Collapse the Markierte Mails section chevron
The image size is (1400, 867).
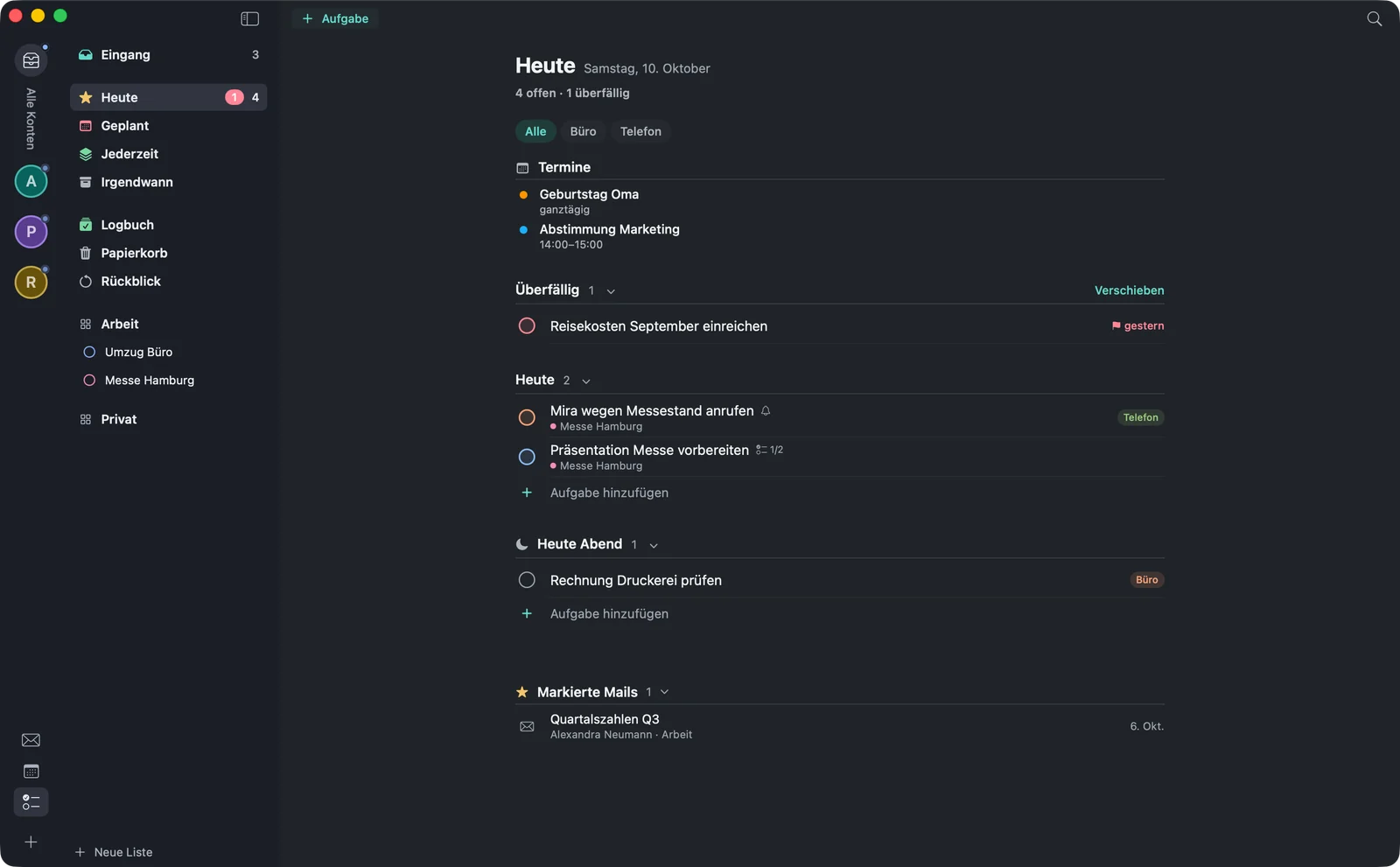(x=665, y=692)
